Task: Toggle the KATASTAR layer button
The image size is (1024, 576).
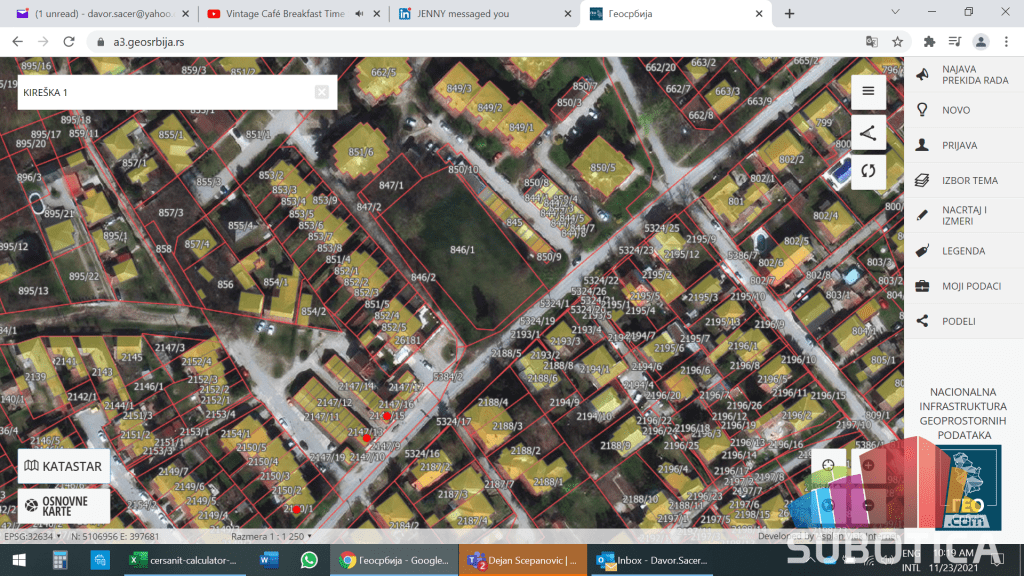Action: pos(63,466)
